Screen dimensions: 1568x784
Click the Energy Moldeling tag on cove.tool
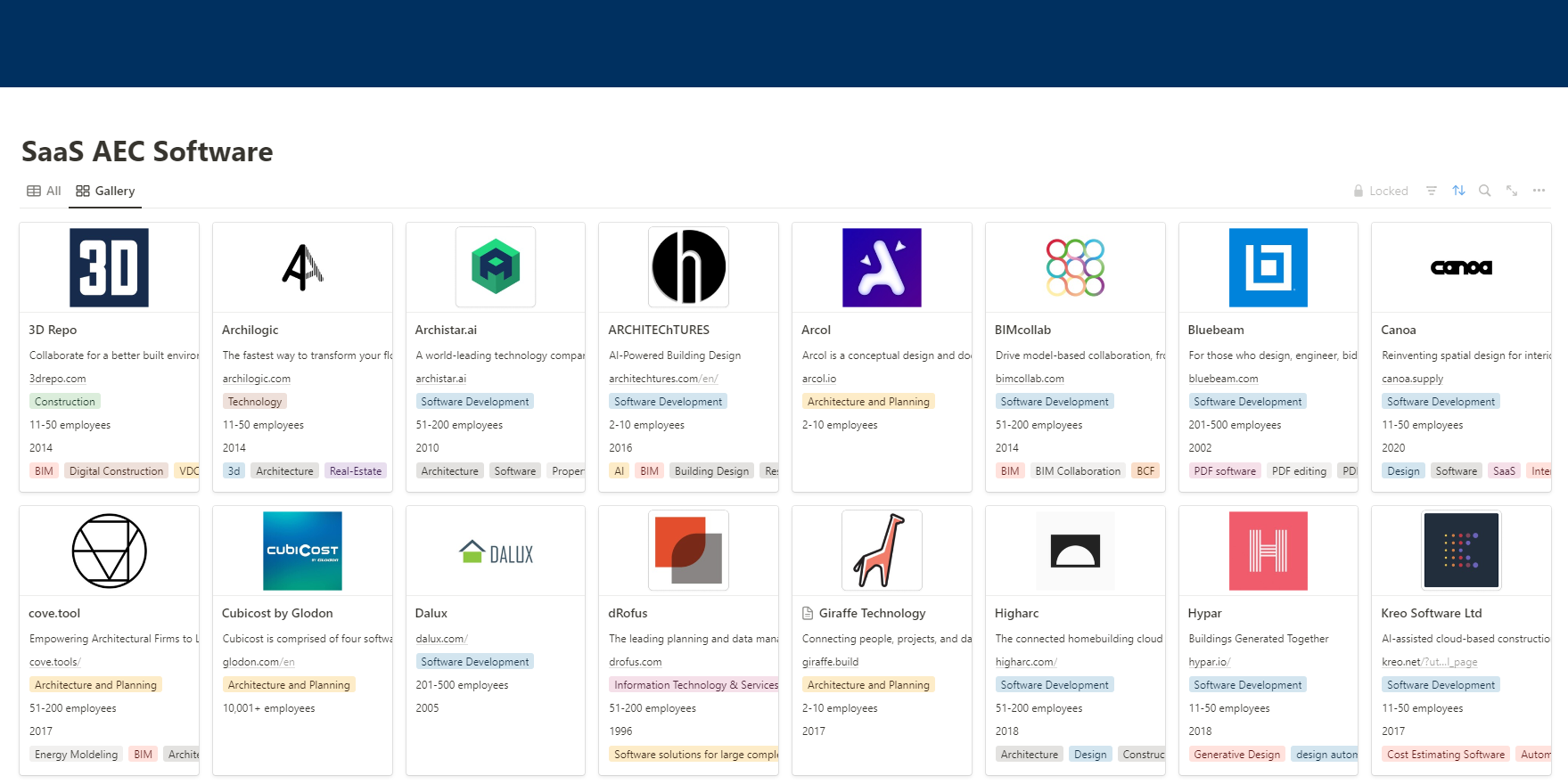(x=76, y=755)
